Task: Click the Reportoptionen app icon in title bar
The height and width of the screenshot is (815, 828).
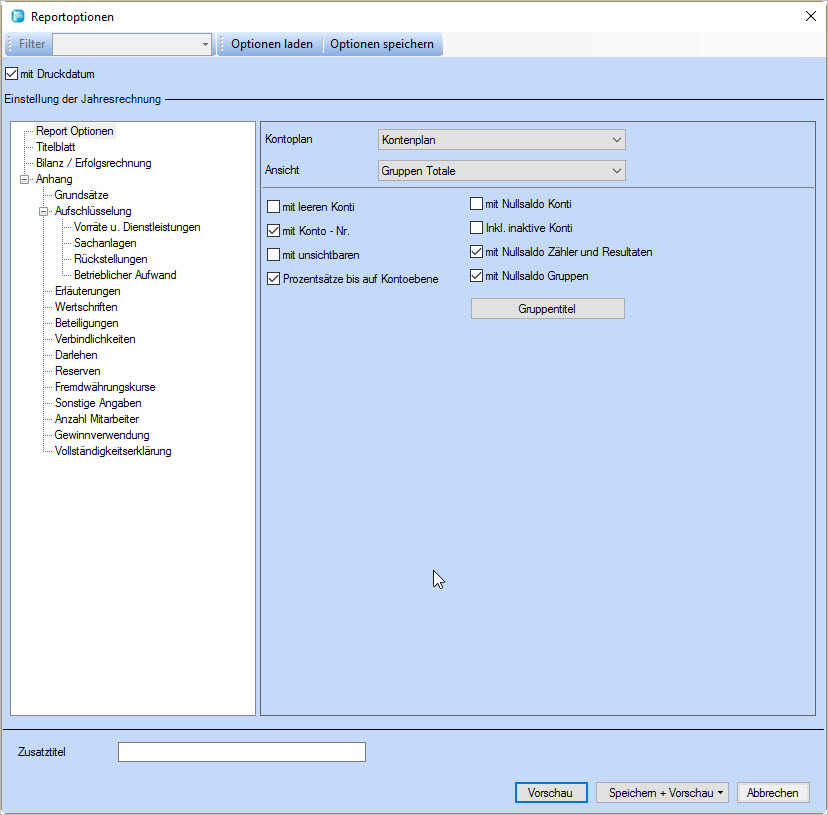Action: [17, 16]
